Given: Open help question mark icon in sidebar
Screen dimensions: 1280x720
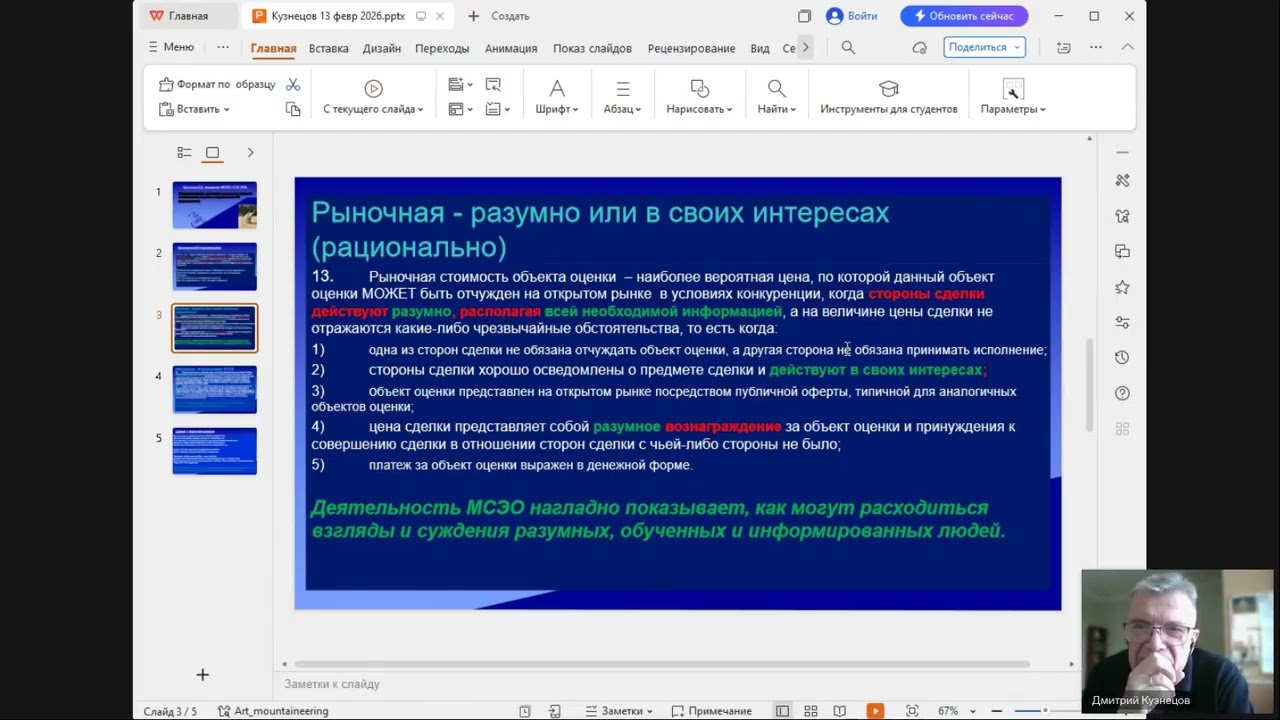Looking at the screenshot, I should point(1122,393).
